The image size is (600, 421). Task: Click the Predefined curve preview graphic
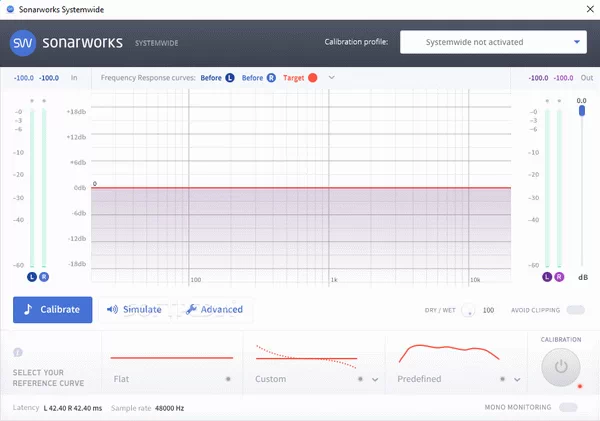pos(449,353)
